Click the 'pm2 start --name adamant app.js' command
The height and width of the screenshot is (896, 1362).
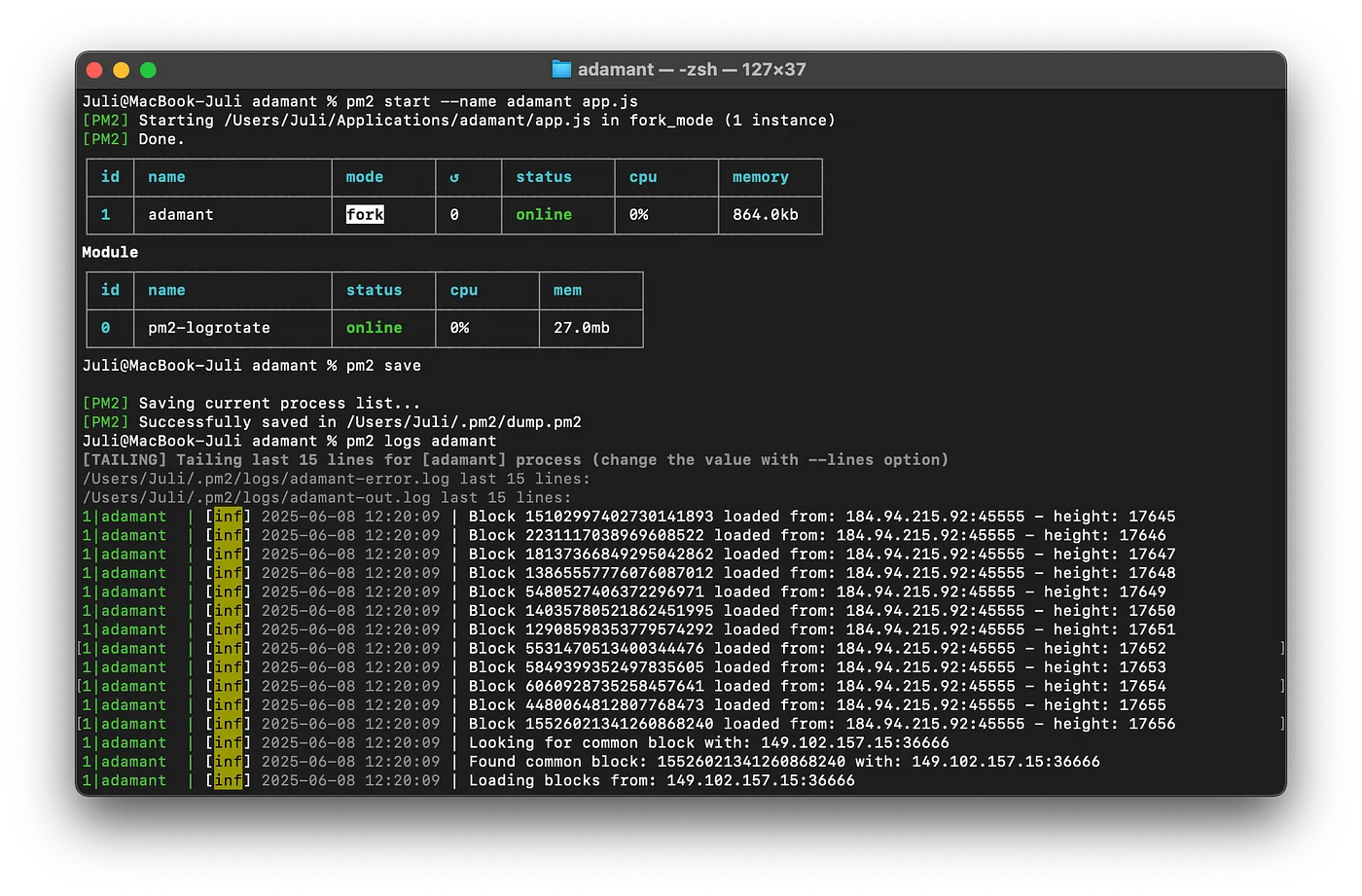pyautogui.click(x=492, y=101)
